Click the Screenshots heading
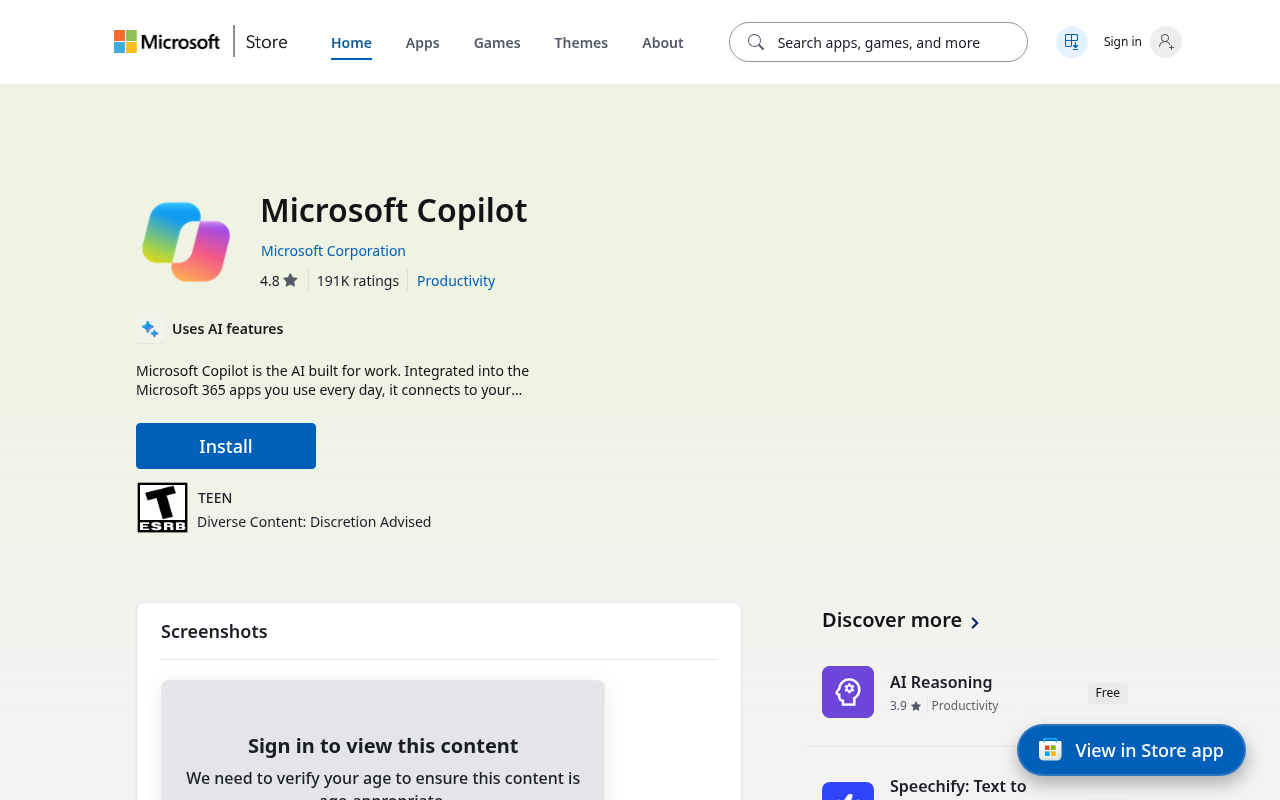 click(x=214, y=632)
